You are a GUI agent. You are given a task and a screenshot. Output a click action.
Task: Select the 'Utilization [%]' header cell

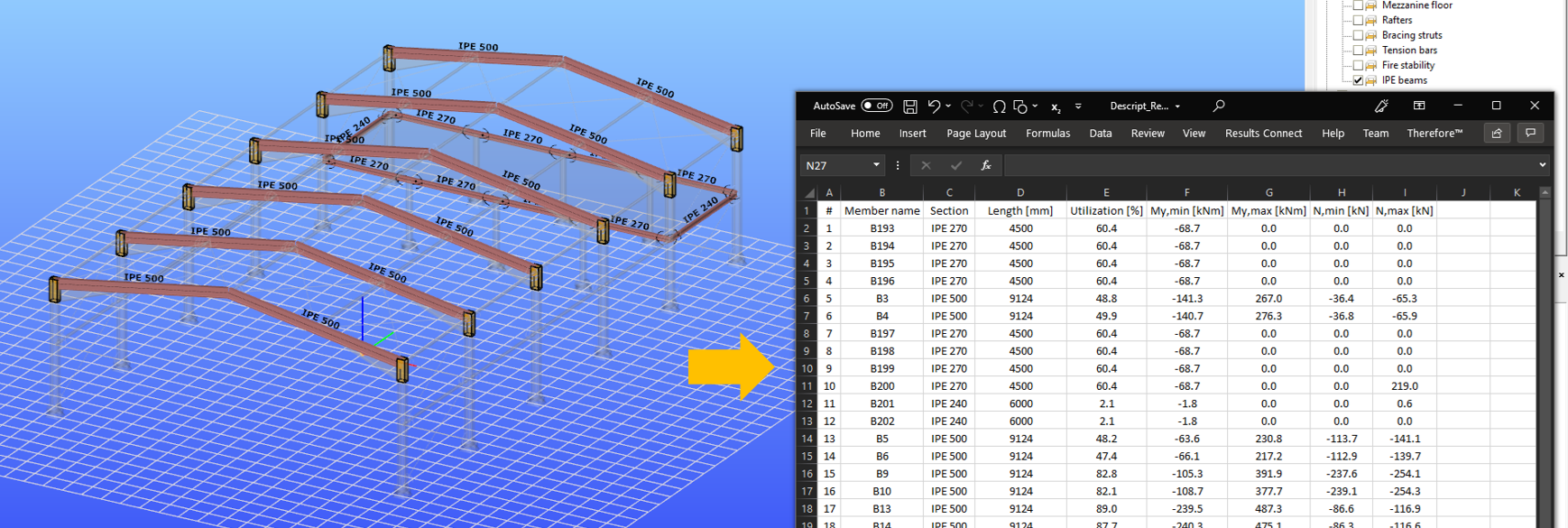coord(1106,210)
